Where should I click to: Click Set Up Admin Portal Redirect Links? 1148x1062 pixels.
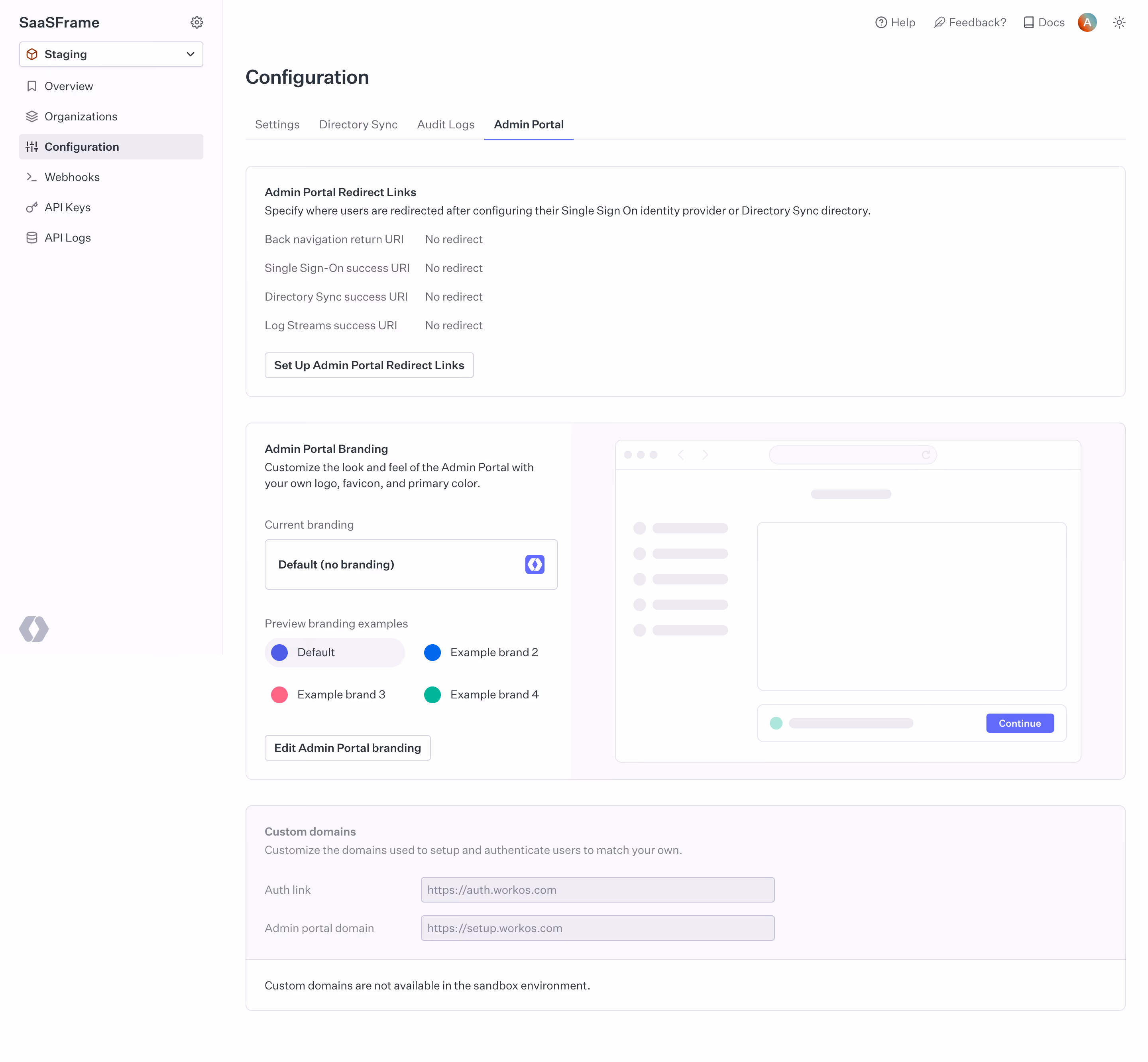coord(369,366)
